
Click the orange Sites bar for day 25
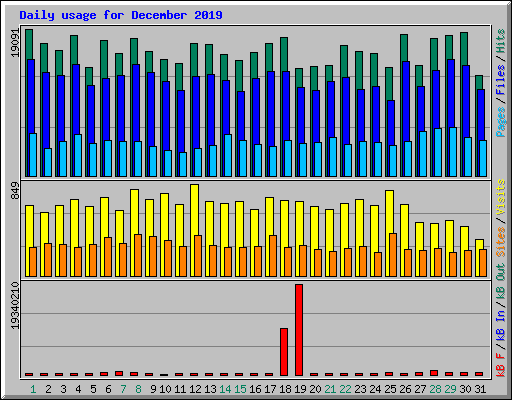tap(393, 255)
